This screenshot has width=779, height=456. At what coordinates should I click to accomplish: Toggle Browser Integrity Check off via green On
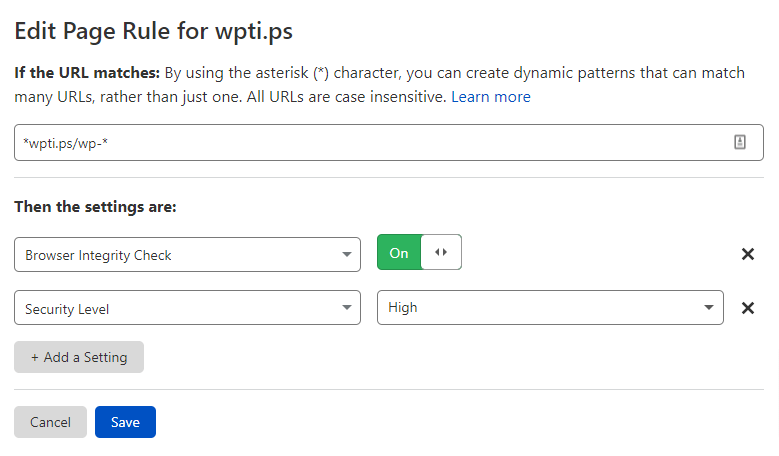(399, 252)
